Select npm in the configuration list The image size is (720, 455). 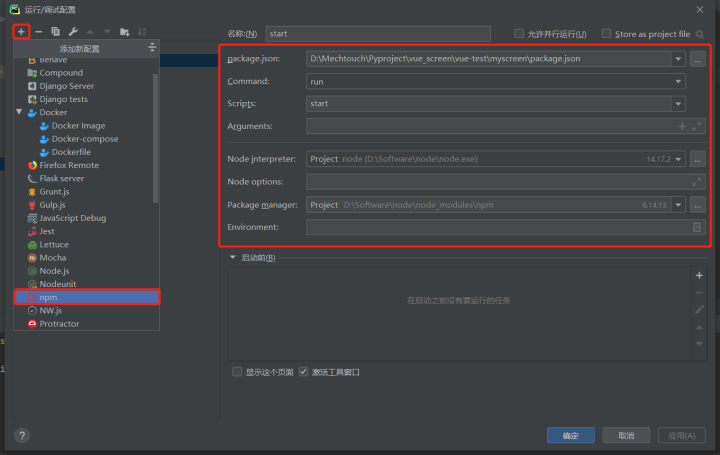[87, 297]
